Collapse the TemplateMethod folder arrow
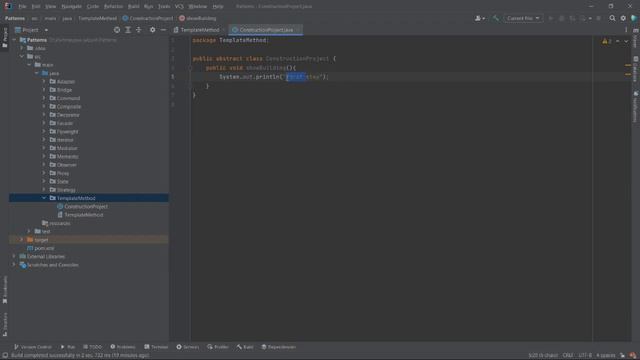640x360 pixels. point(44,198)
